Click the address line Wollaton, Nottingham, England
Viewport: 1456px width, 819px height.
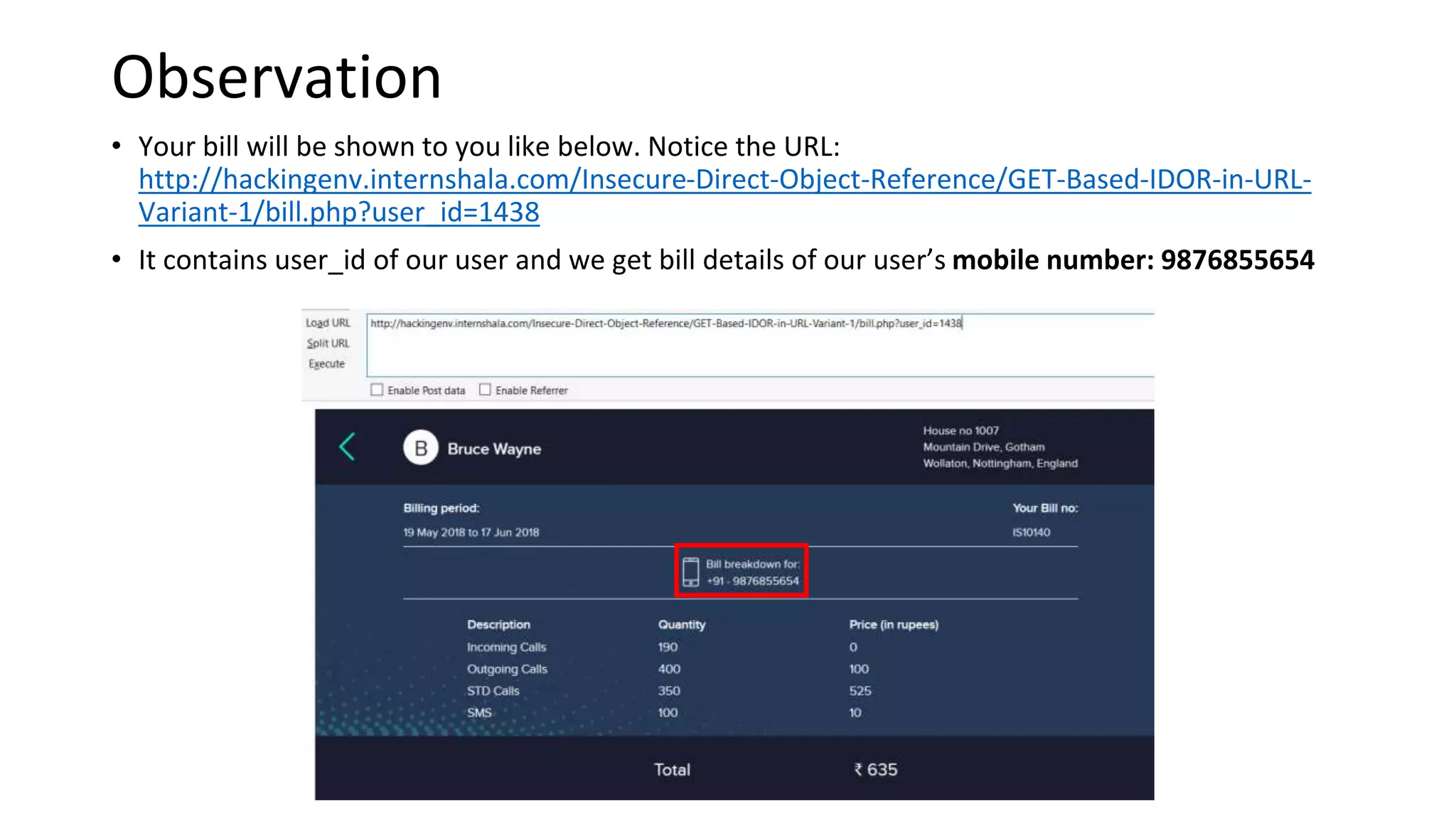coord(1000,464)
